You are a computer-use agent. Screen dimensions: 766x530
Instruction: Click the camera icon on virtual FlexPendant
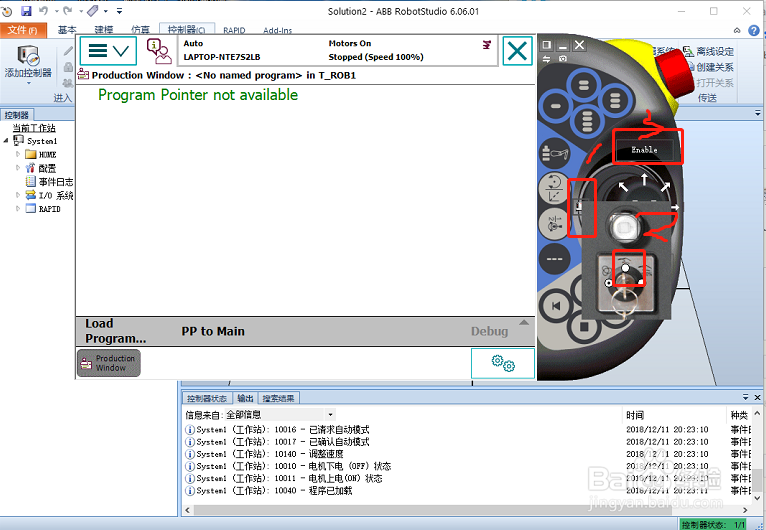tap(563, 59)
